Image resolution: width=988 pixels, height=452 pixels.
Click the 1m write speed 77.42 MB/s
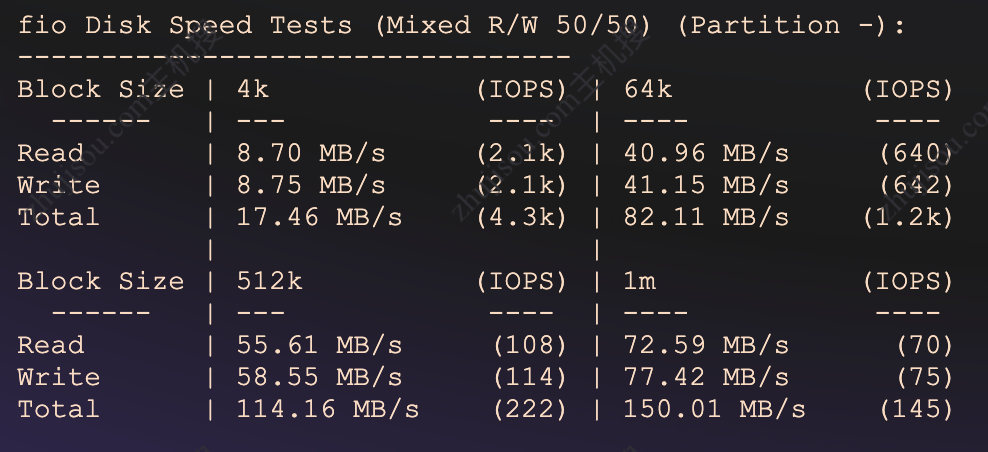706,377
